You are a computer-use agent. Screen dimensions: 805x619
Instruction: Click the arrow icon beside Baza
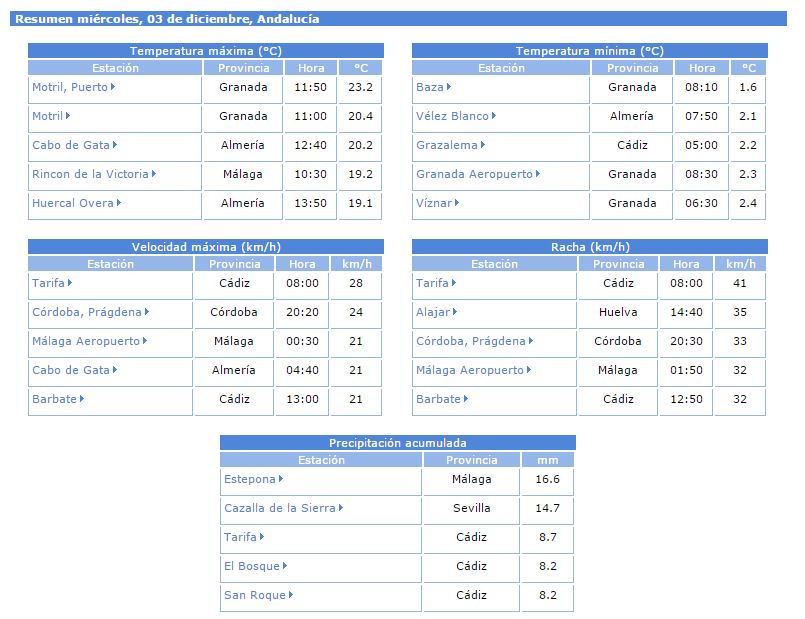(450, 87)
